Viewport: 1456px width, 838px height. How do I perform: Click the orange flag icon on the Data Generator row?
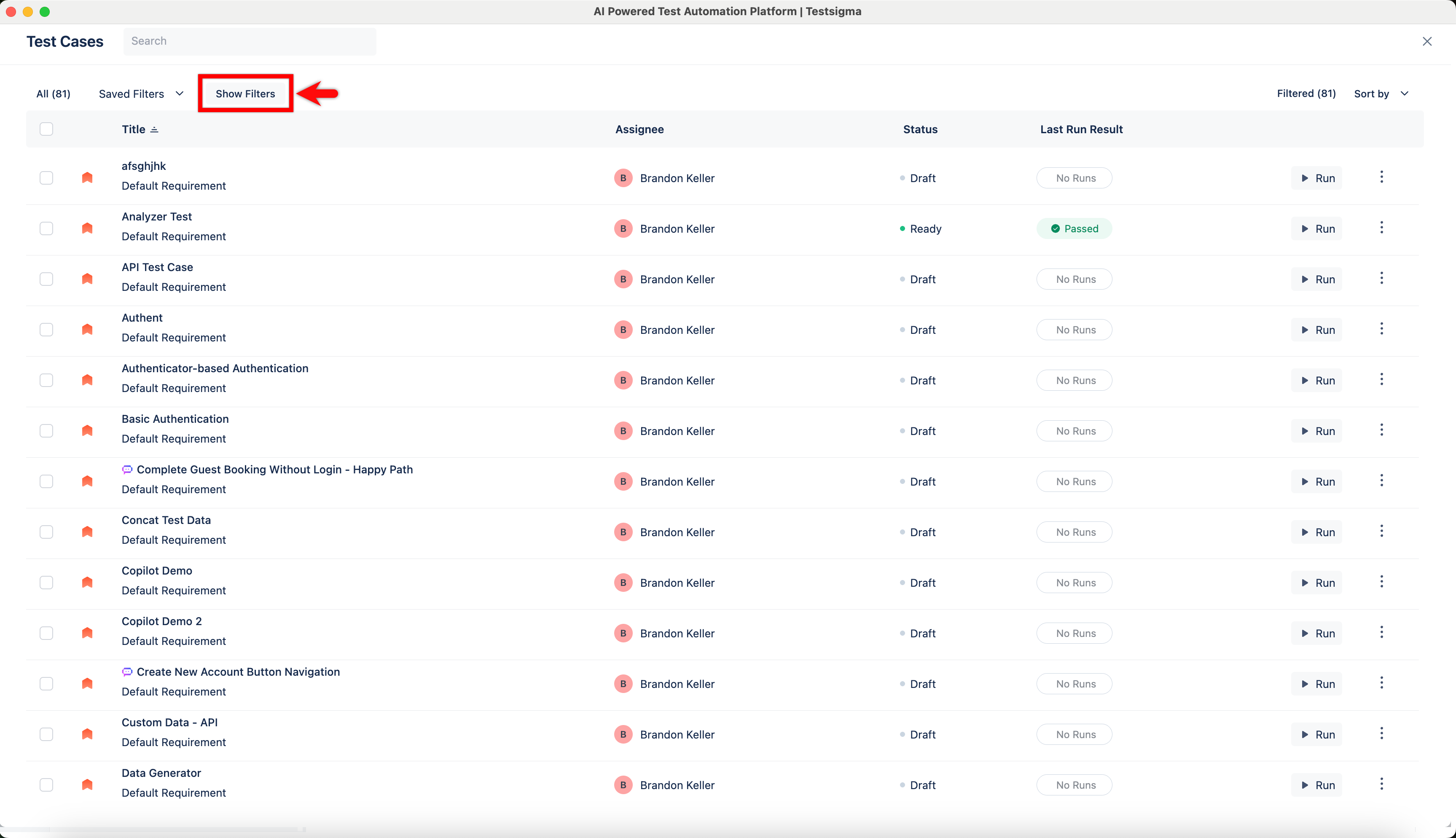pyautogui.click(x=87, y=784)
